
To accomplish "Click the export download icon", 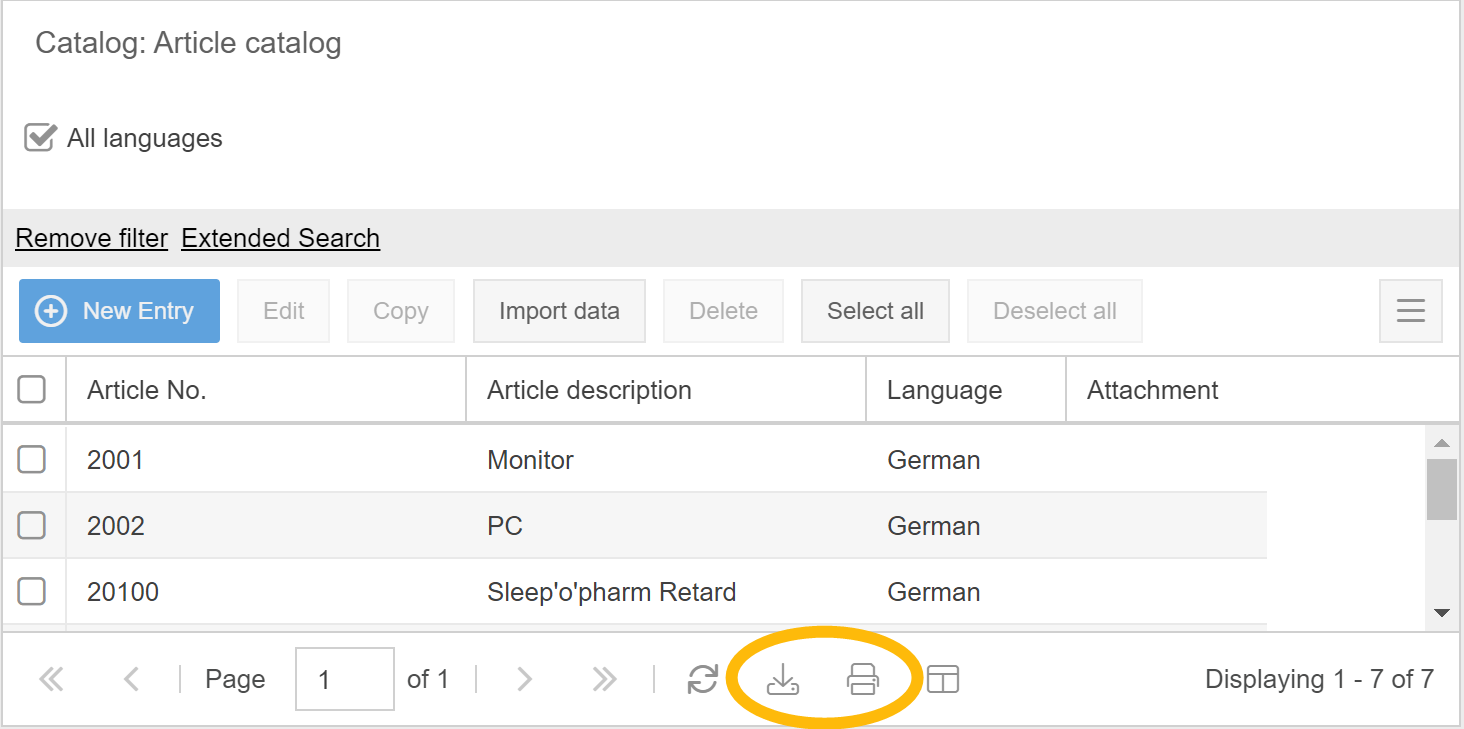I will [x=782, y=680].
